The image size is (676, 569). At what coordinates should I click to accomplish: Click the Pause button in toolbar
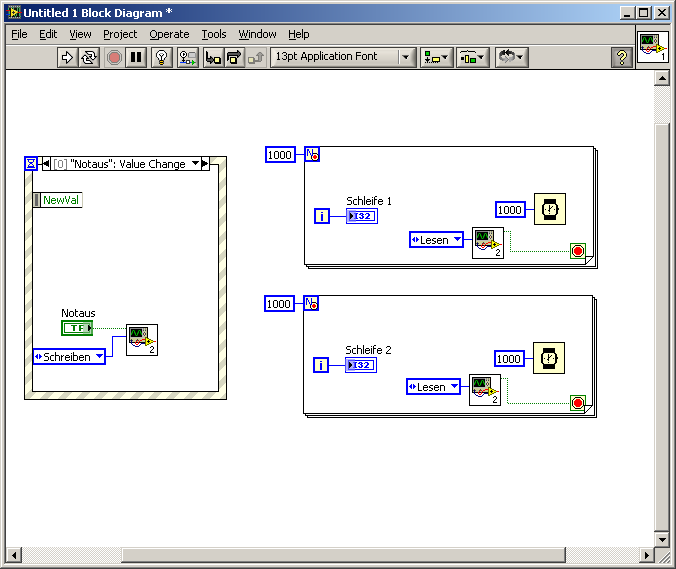coord(136,57)
